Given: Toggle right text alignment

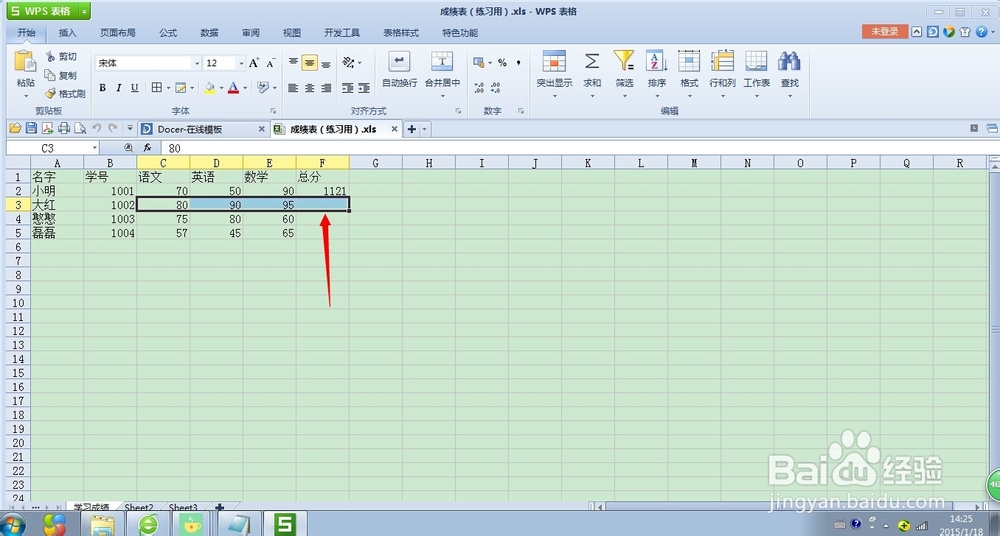Looking at the screenshot, I should click(326, 88).
